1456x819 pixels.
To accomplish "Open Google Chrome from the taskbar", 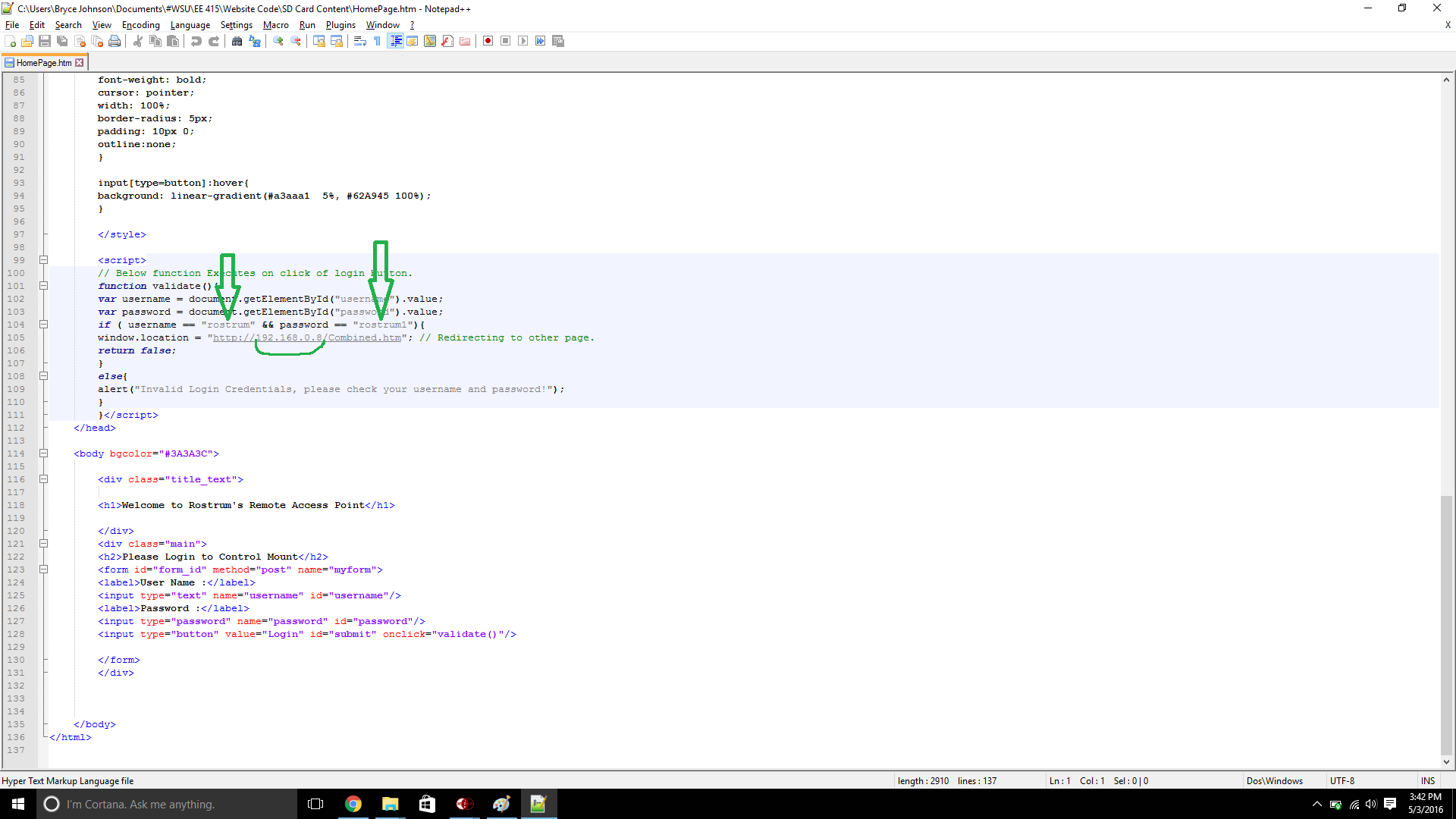I will [353, 804].
